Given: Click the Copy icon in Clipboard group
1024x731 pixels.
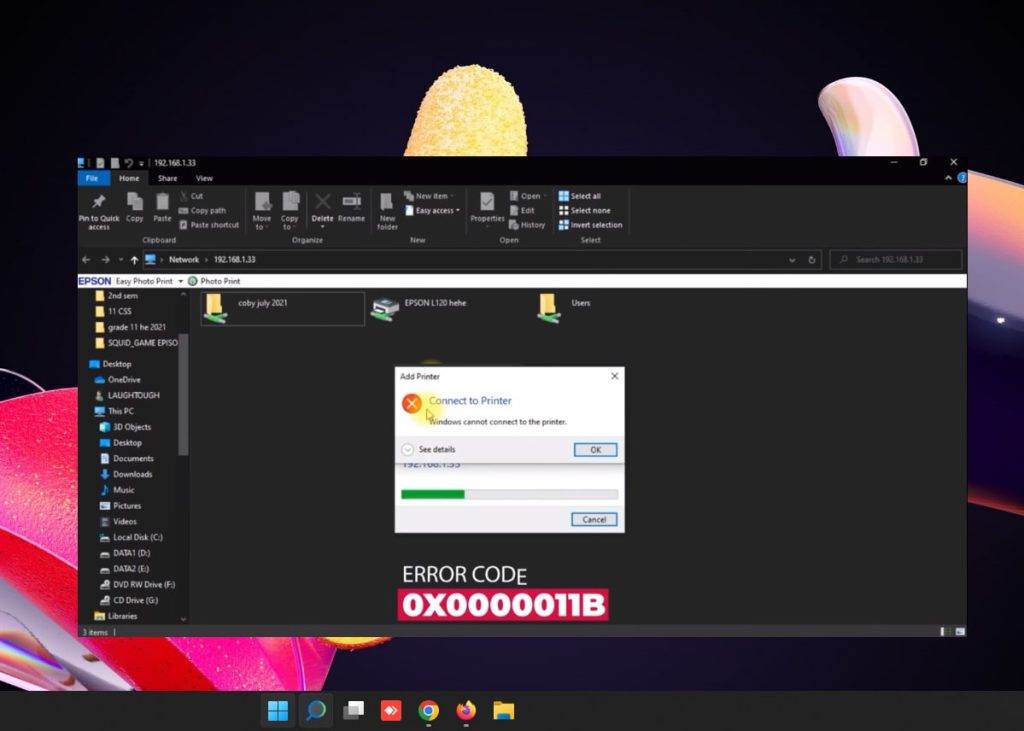Looking at the screenshot, I should 134,204.
